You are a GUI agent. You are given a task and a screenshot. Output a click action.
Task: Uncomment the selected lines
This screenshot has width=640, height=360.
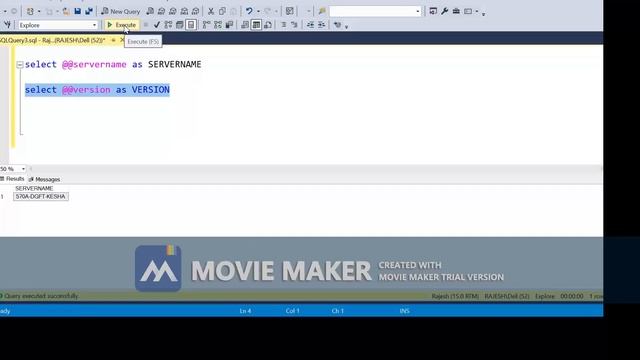click(x=294, y=25)
